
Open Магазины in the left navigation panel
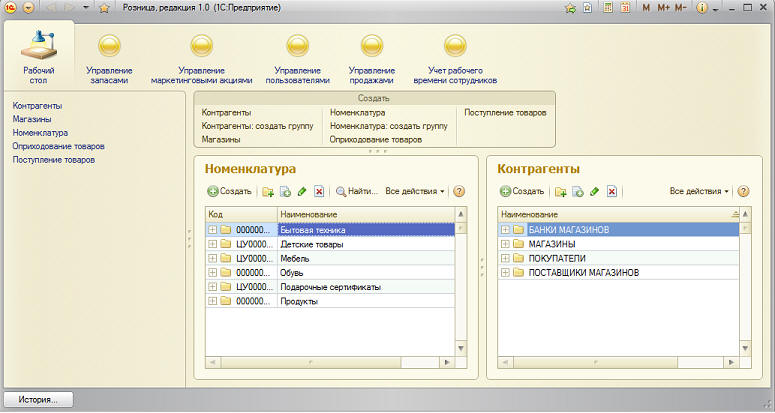pos(32,119)
